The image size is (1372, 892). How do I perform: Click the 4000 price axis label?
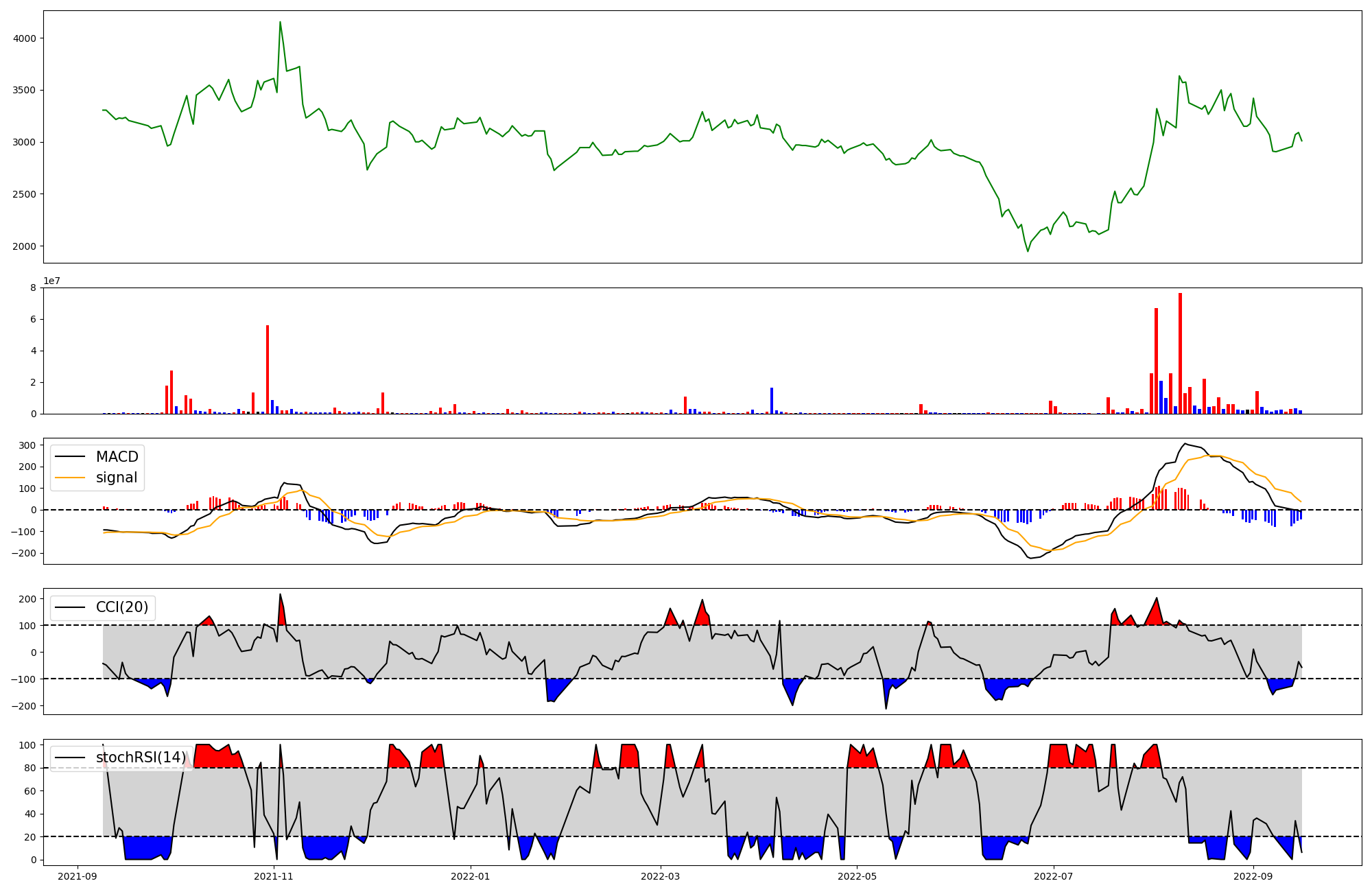[x=25, y=38]
